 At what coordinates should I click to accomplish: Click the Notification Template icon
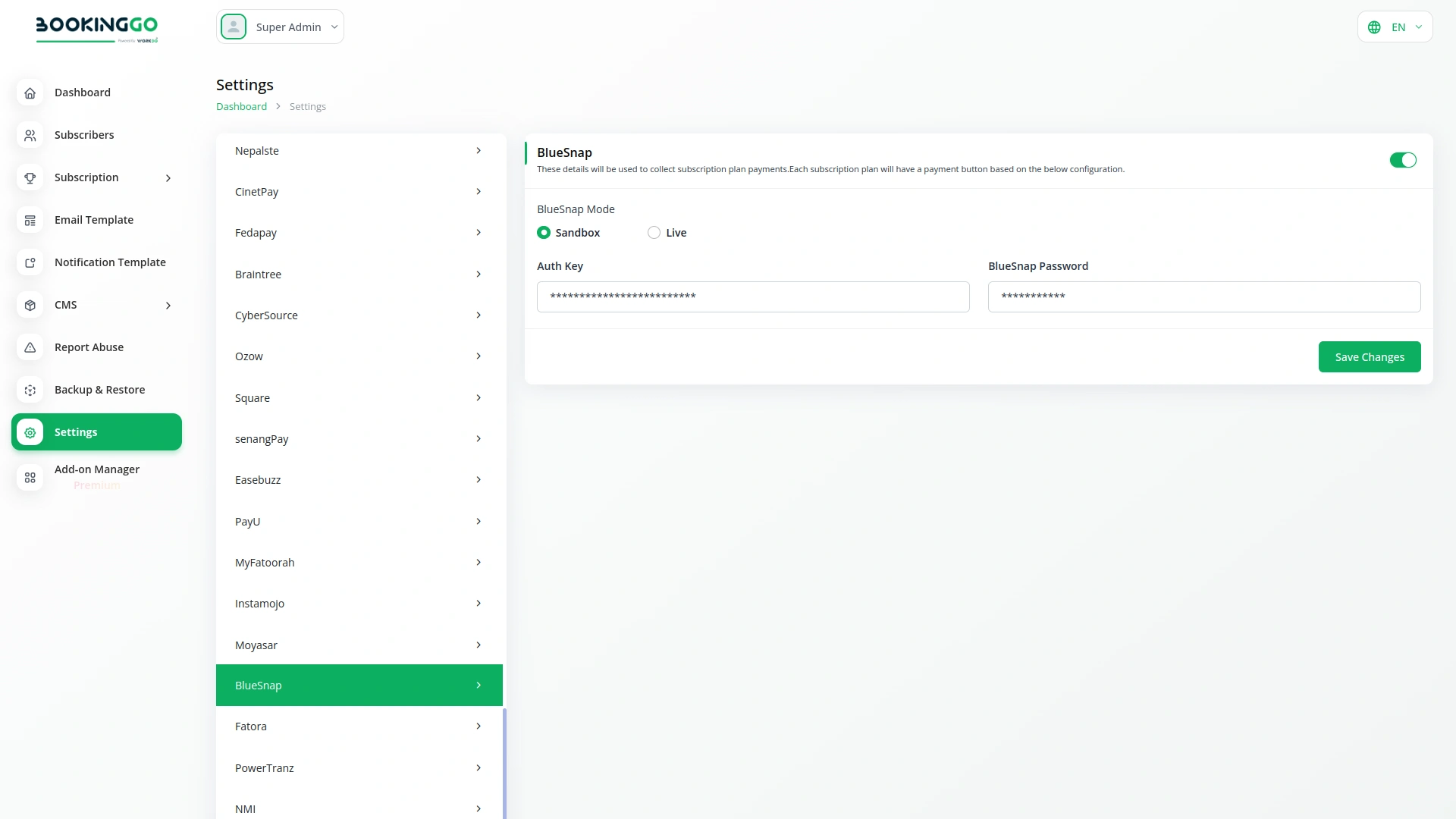pyautogui.click(x=30, y=262)
